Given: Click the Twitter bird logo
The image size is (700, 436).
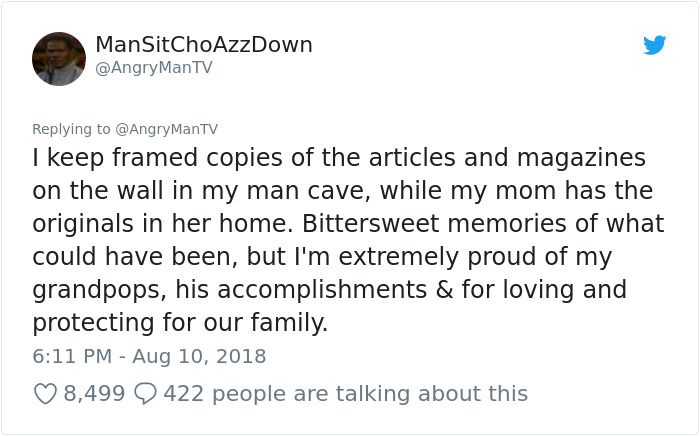Looking at the screenshot, I should pyautogui.click(x=655, y=45).
